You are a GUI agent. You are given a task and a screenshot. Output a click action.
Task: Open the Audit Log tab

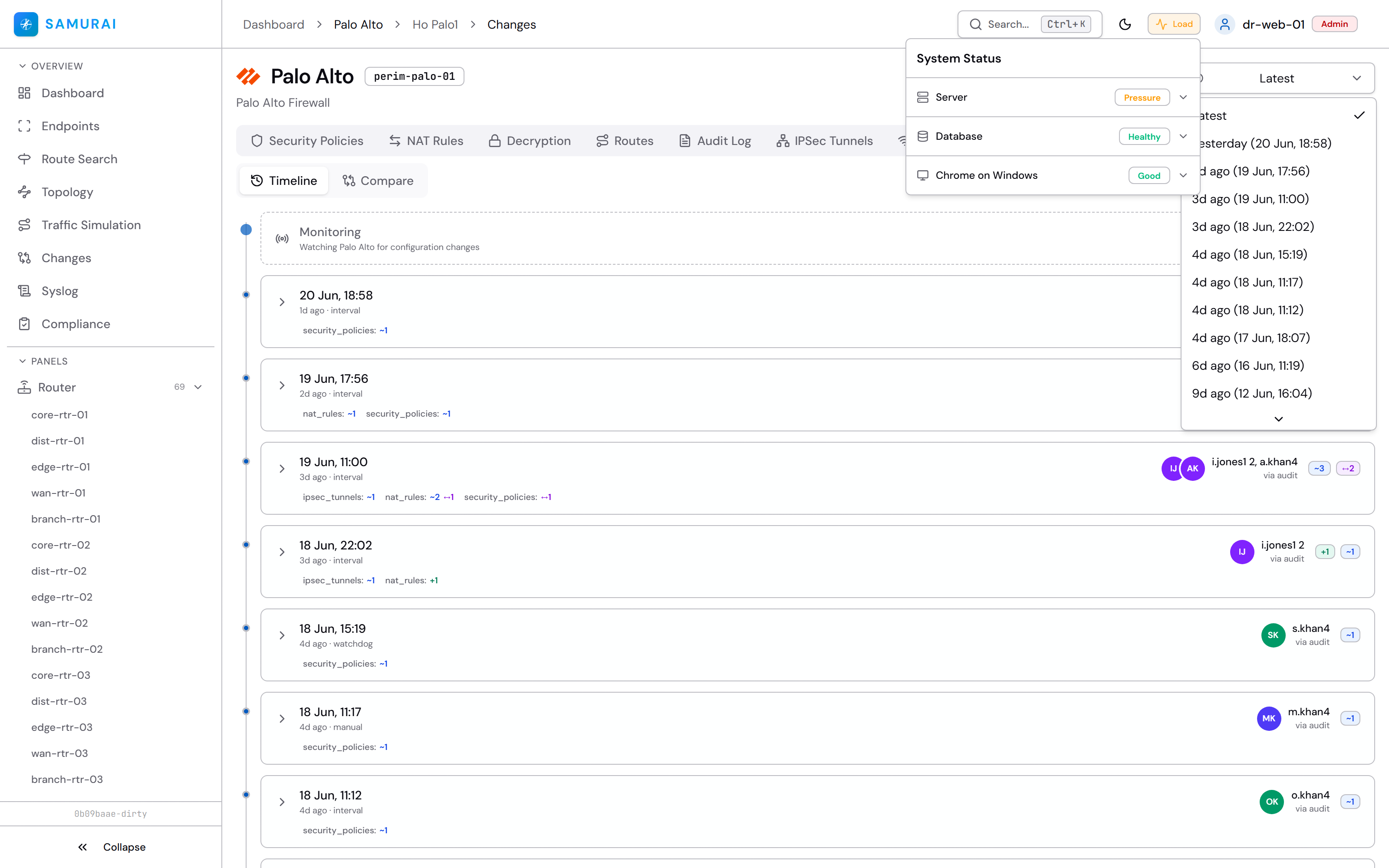coord(715,141)
